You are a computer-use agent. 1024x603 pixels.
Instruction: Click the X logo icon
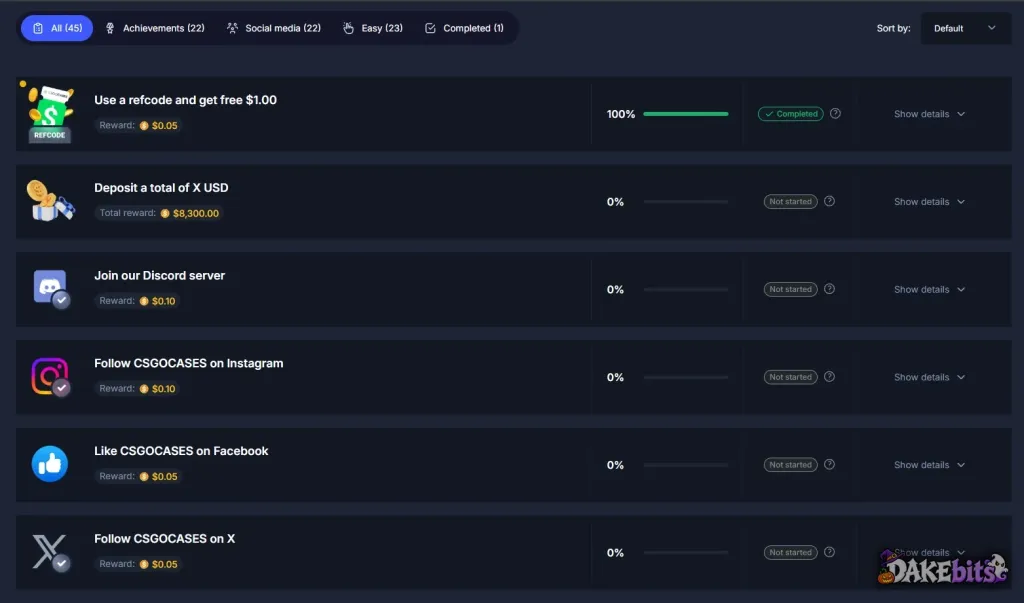pyautogui.click(x=50, y=552)
